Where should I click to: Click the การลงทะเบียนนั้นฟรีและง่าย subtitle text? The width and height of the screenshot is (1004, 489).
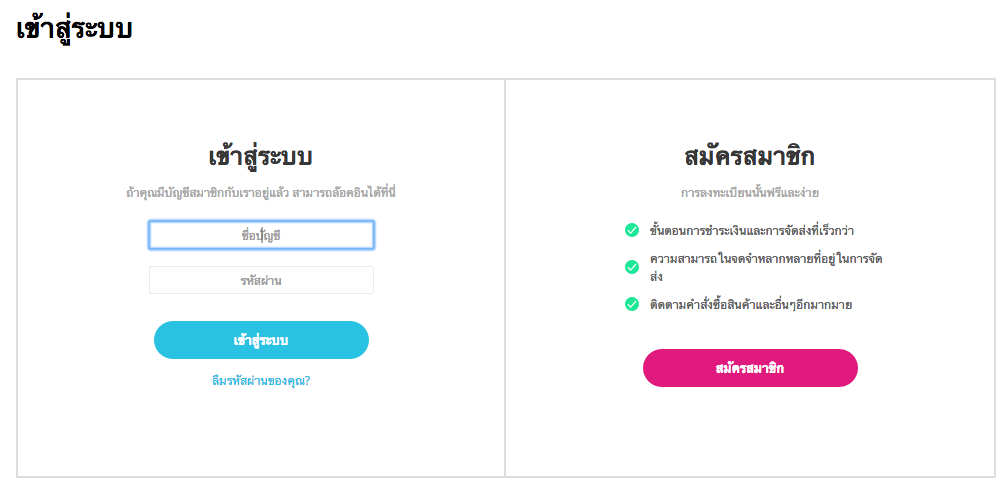coord(749,191)
